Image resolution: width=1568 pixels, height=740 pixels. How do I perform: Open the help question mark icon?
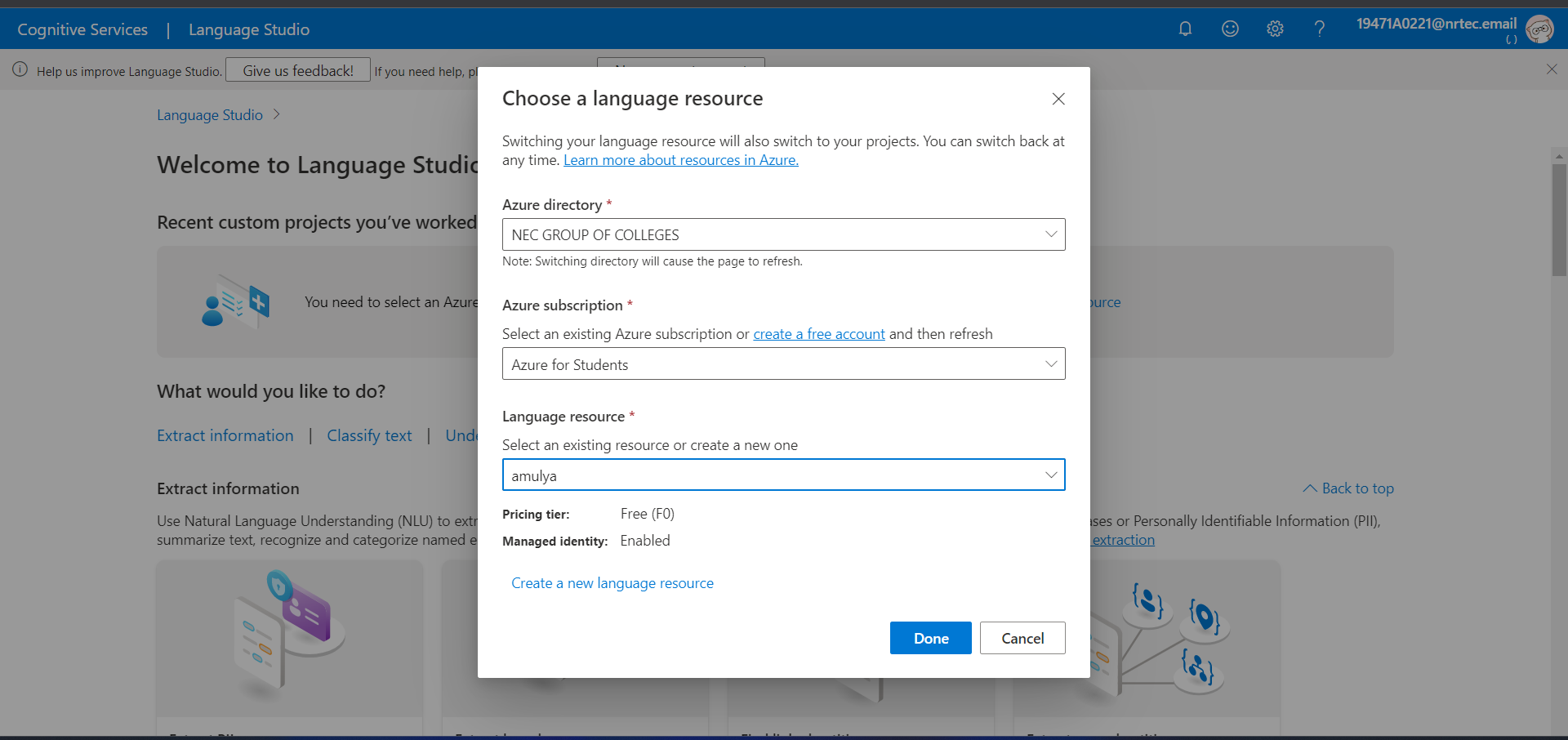1320,29
